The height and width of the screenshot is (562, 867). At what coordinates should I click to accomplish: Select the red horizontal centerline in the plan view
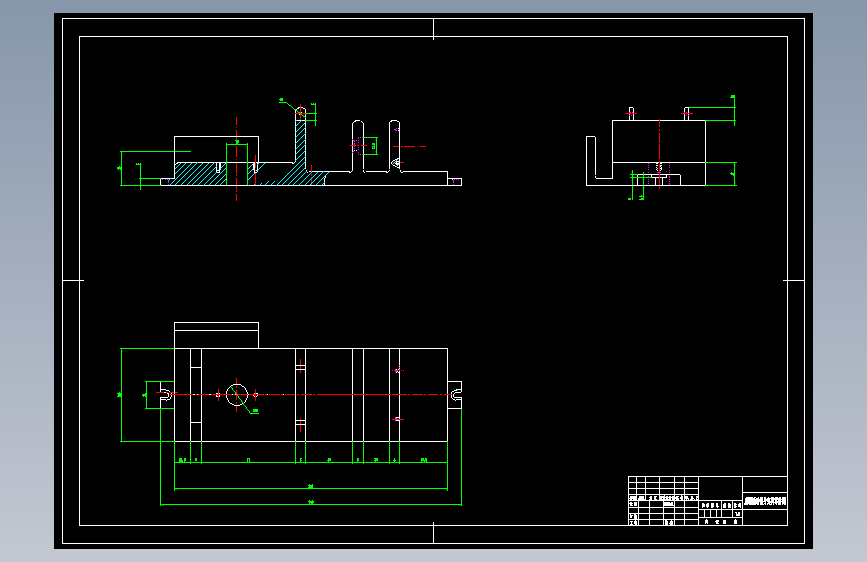pyautogui.click(x=310, y=394)
